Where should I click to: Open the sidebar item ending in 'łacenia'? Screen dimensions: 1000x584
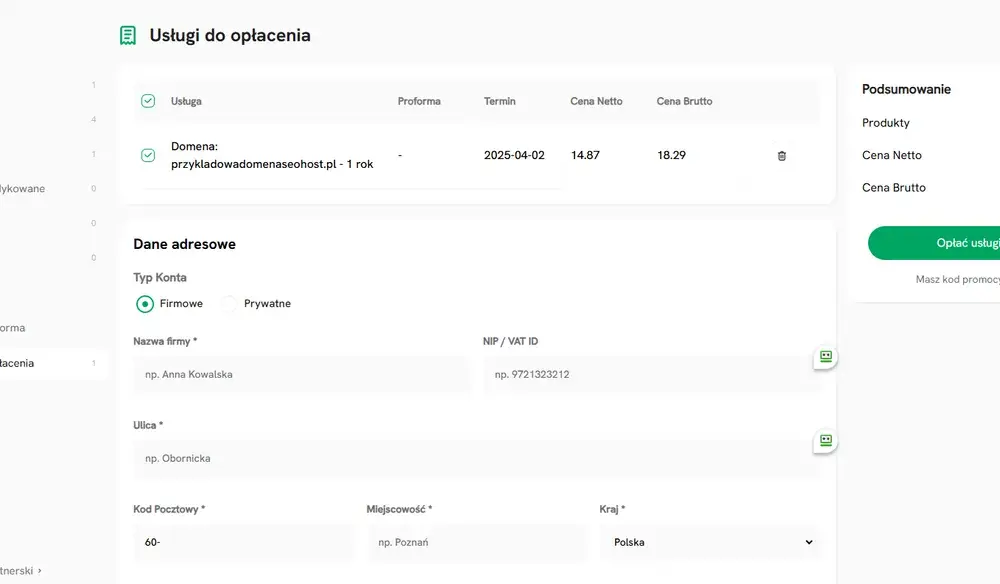[x=54, y=363]
